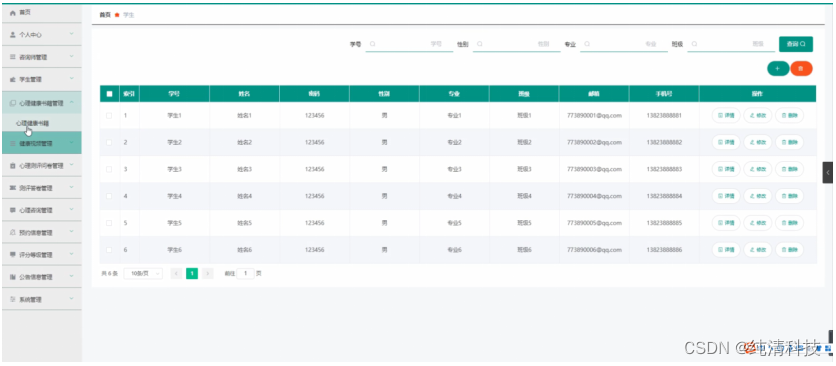Check the checkbox for row 学生2
This screenshot has height=366, width=836.
[x=109, y=142]
